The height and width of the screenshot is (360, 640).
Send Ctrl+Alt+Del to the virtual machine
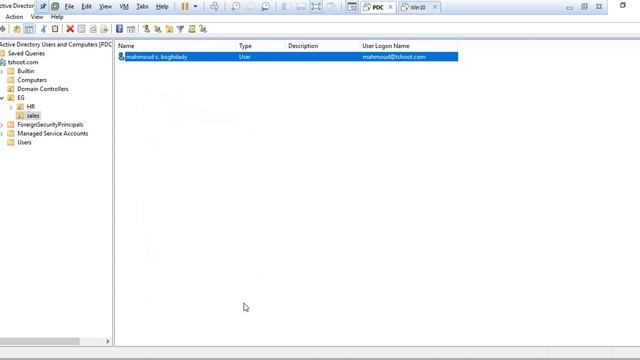tap(214, 7)
